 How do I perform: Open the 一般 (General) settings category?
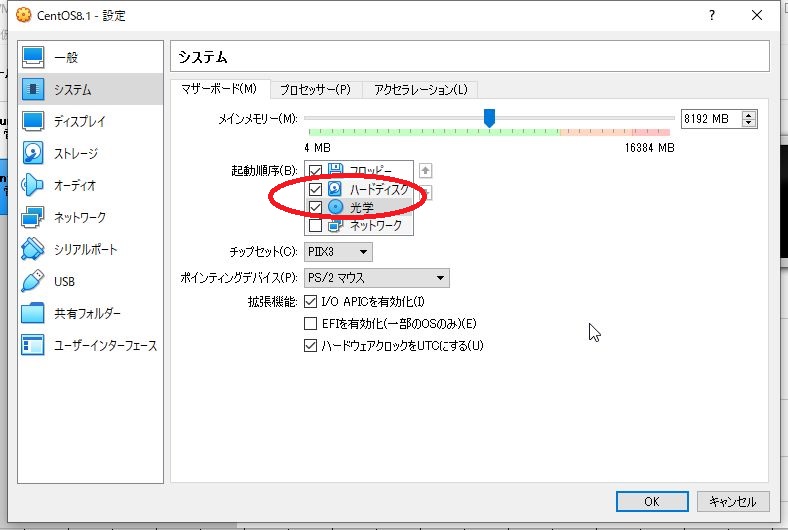pos(90,57)
